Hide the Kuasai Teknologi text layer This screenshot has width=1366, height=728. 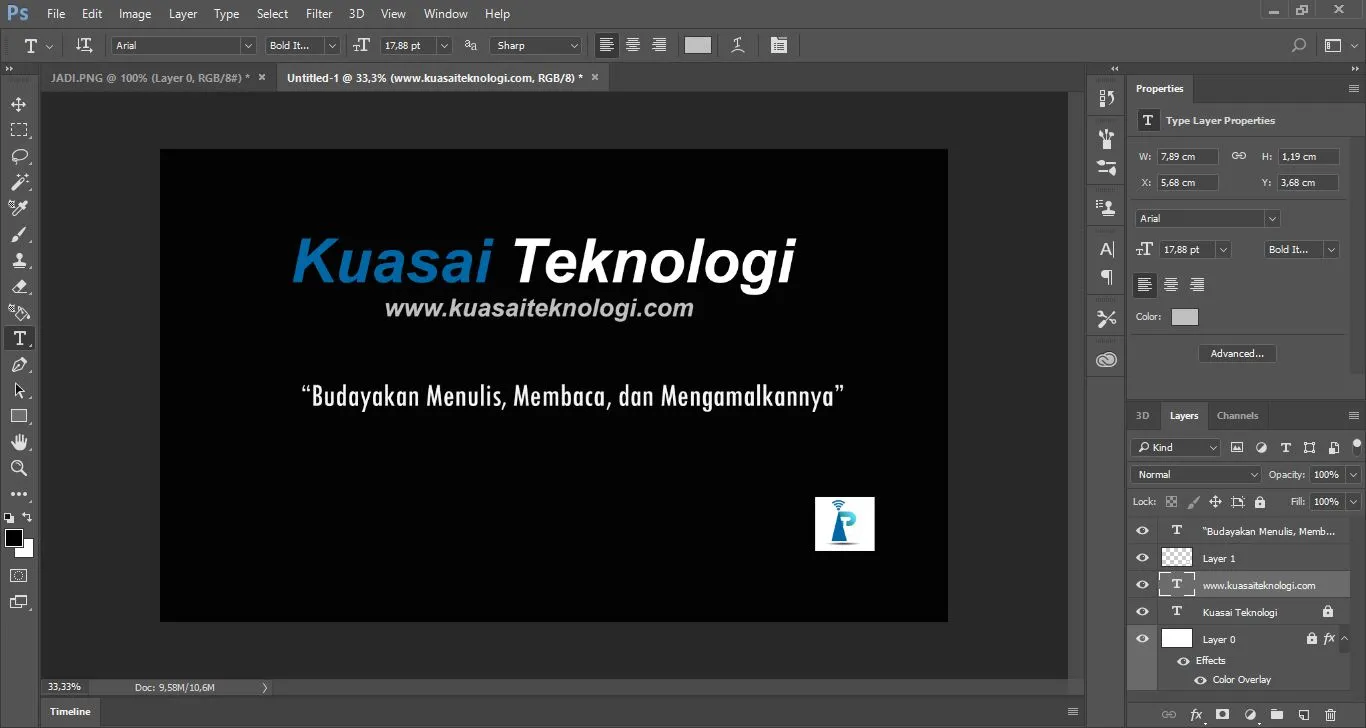1141,611
